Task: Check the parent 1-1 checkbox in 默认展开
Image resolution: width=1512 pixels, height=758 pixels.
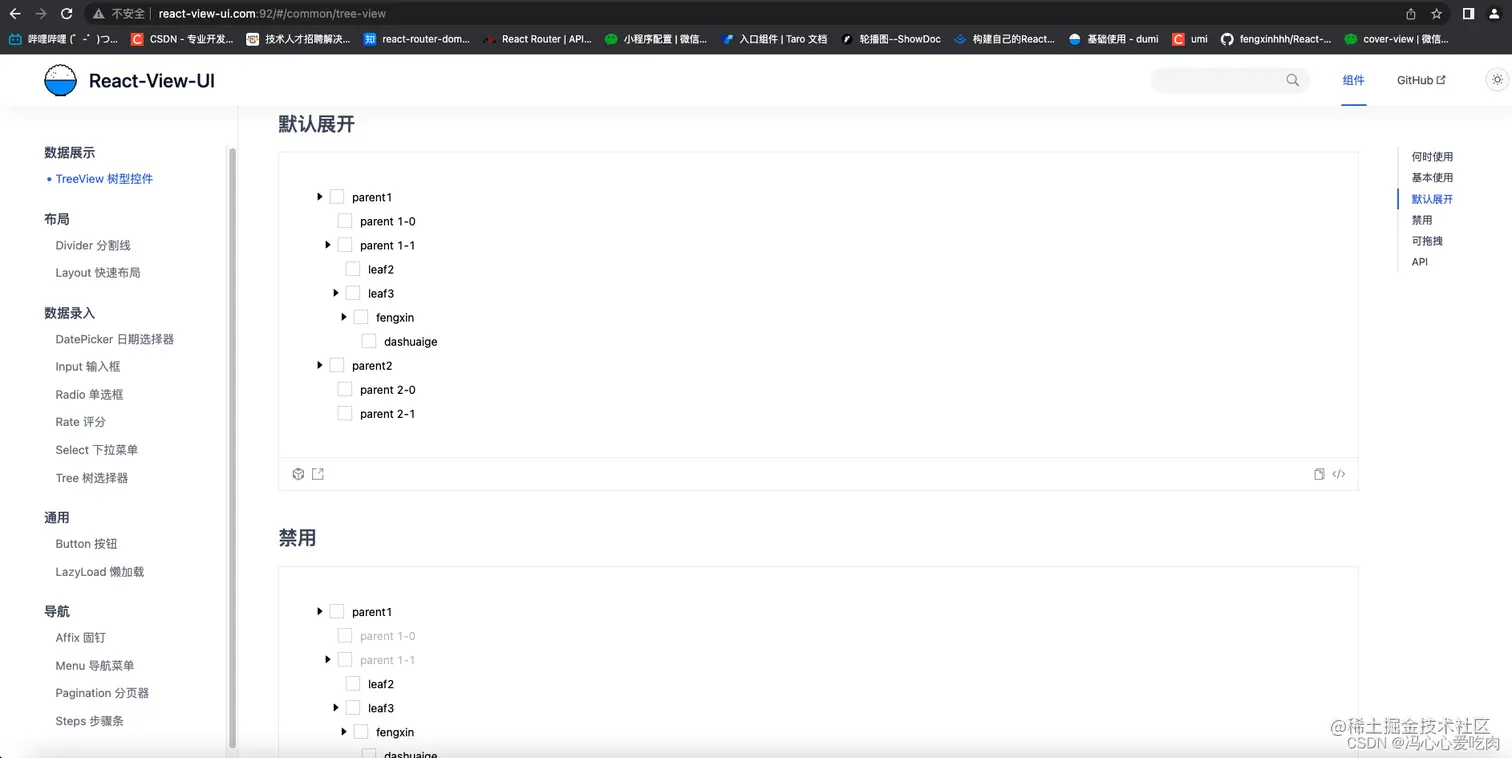Action: pyautogui.click(x=345, y=245)
